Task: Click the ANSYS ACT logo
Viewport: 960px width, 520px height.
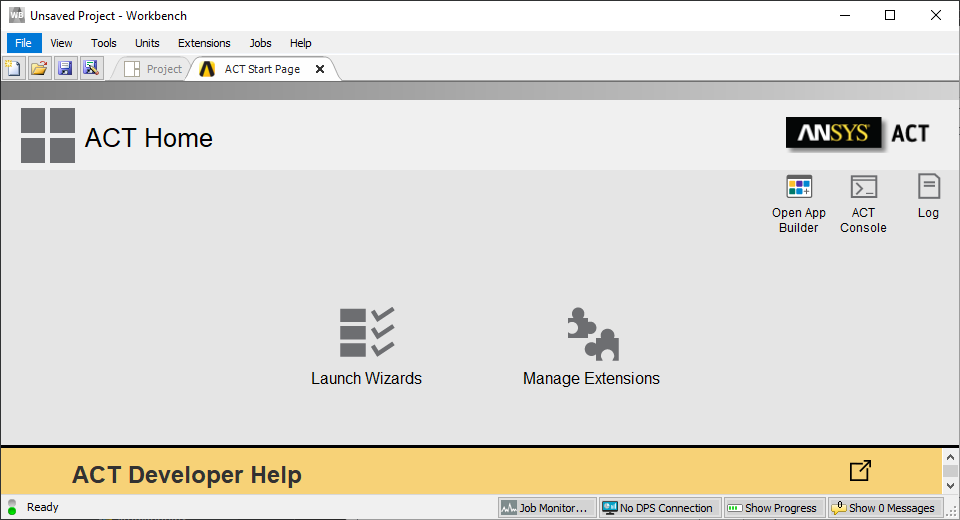Action: click(x=858, y=133)
